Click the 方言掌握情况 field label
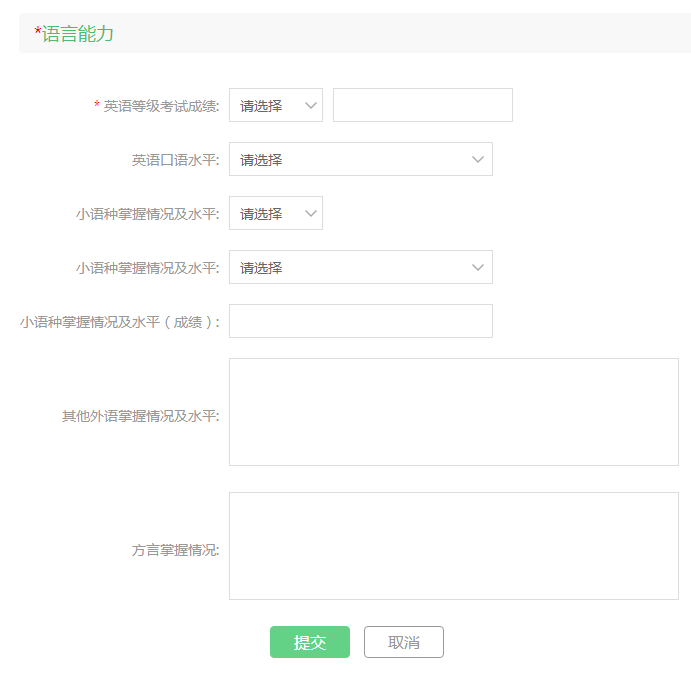The image size is (691, 687). coord(175,550)
